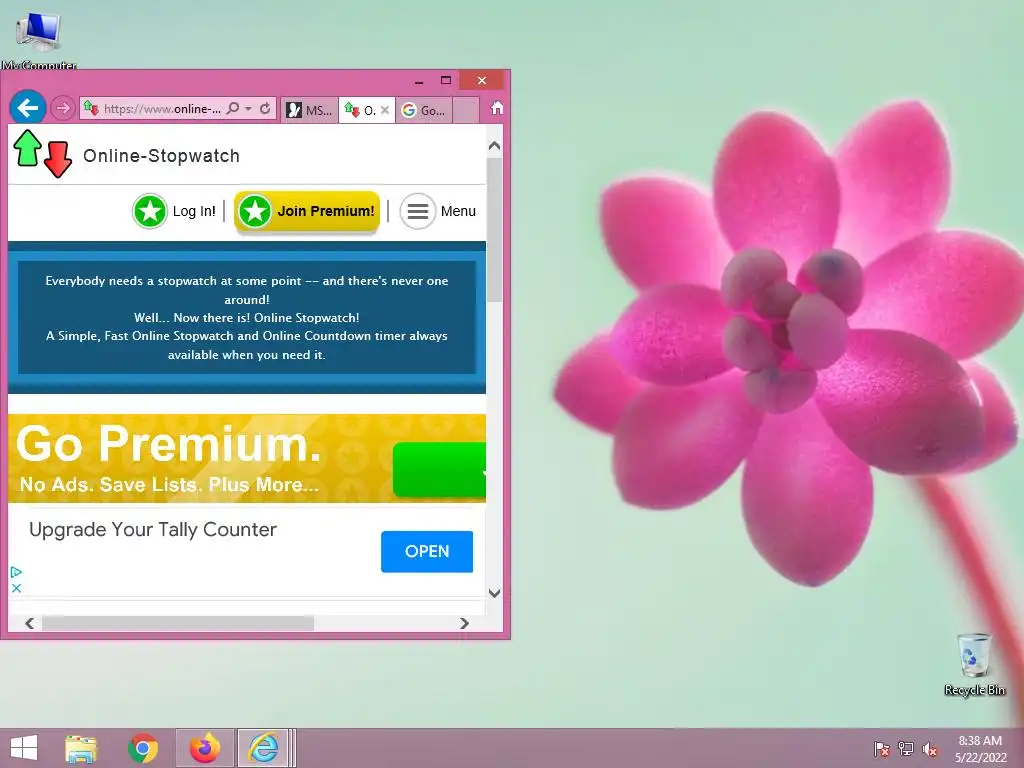Click the vertical scrollbar thumb
The height and width of the screenshot is (768, 1024).
coord(494,229)
